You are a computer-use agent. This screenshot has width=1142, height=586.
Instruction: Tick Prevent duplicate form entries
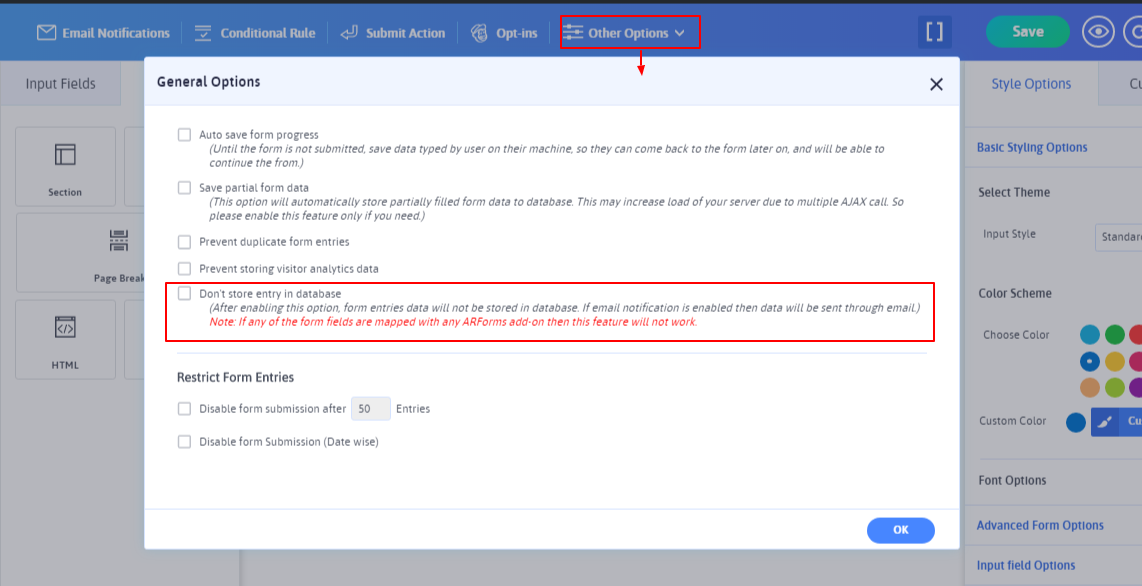pos(184,242)
